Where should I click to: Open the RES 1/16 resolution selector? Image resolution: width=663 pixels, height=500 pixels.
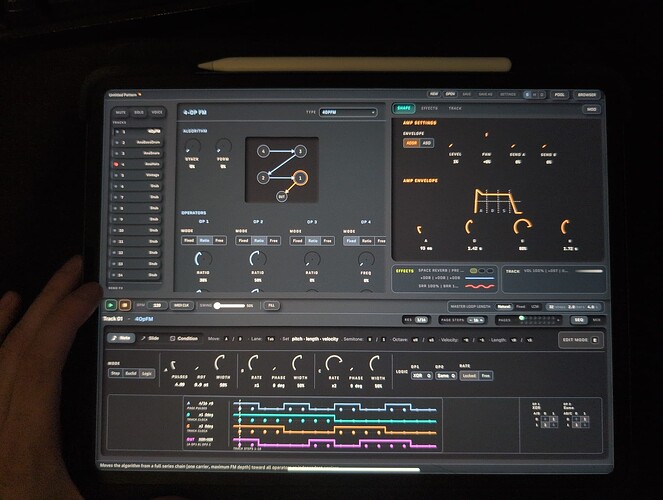421,320
